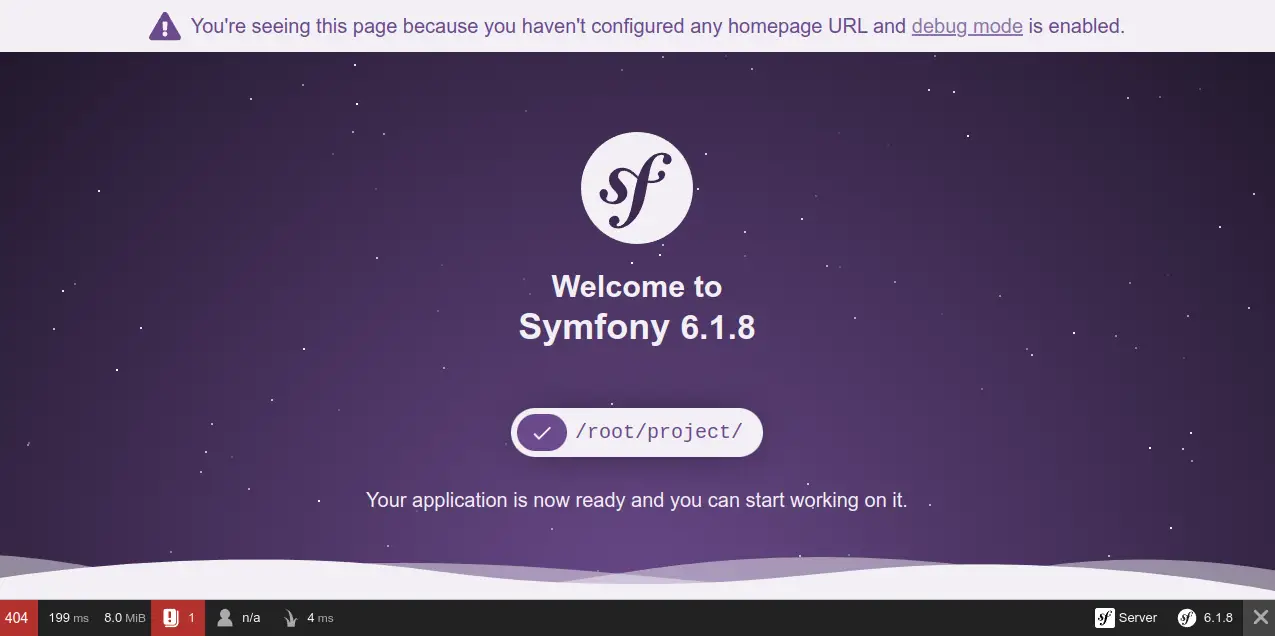Click 'Your application is now ready' text
Viewport: 1275px width, 636px height.
click(x=637, y=500)
